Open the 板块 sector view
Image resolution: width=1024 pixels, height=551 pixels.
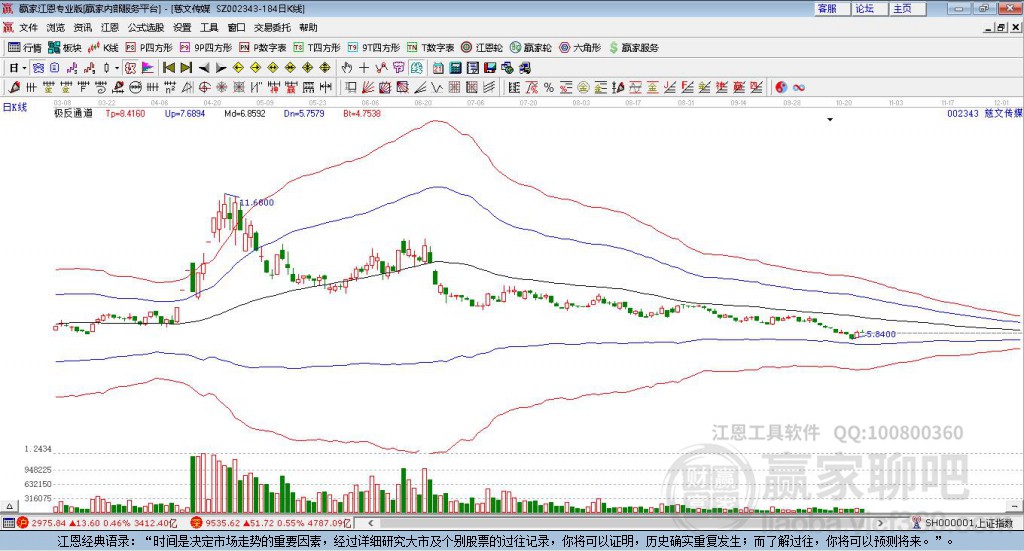tap(65, 48)
